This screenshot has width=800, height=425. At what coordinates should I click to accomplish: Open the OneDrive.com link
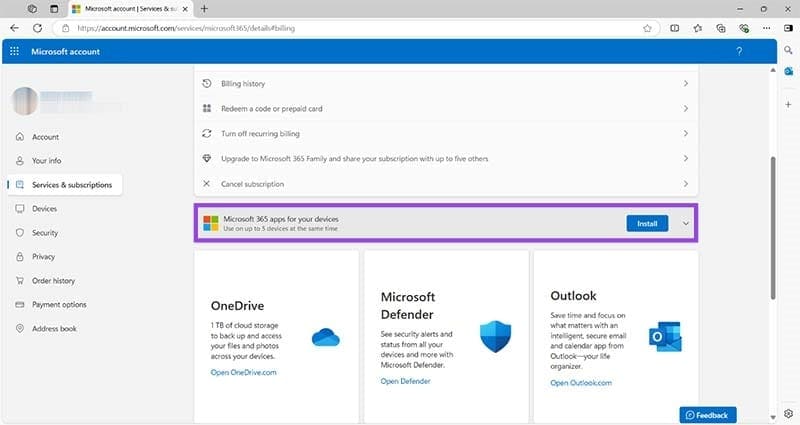click(243, 372)
